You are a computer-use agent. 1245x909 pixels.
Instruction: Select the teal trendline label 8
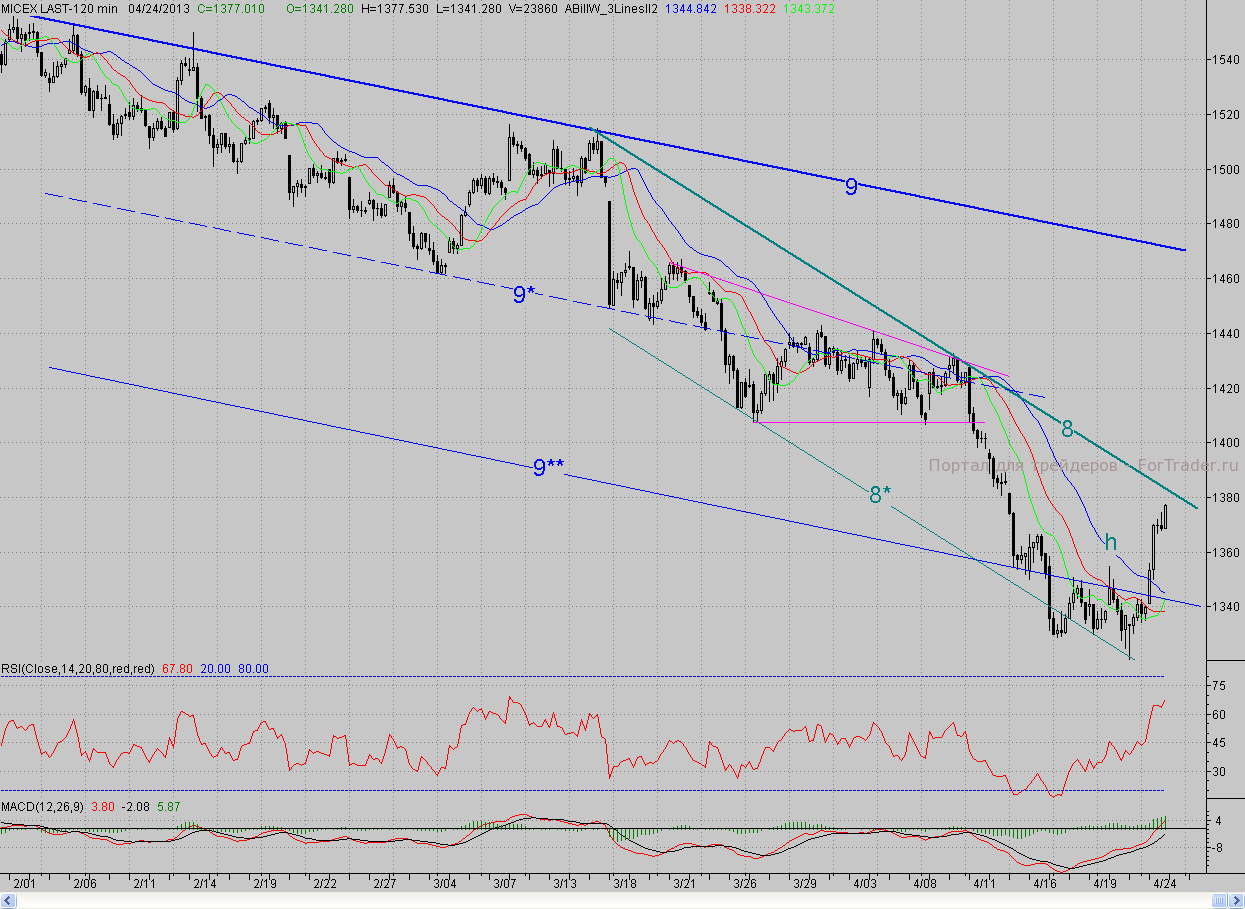(x=1067, y=429)
